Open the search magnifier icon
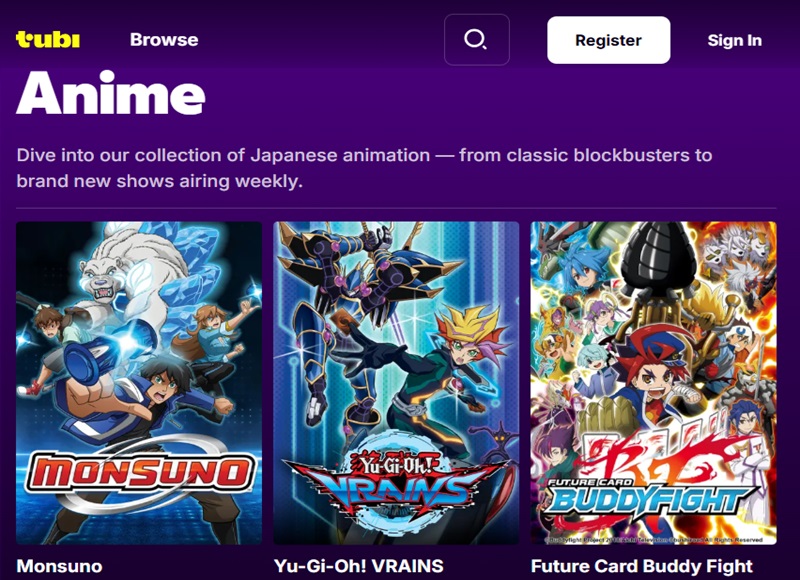The width and height of the screenshot is (800, 580). coord(477,40)
